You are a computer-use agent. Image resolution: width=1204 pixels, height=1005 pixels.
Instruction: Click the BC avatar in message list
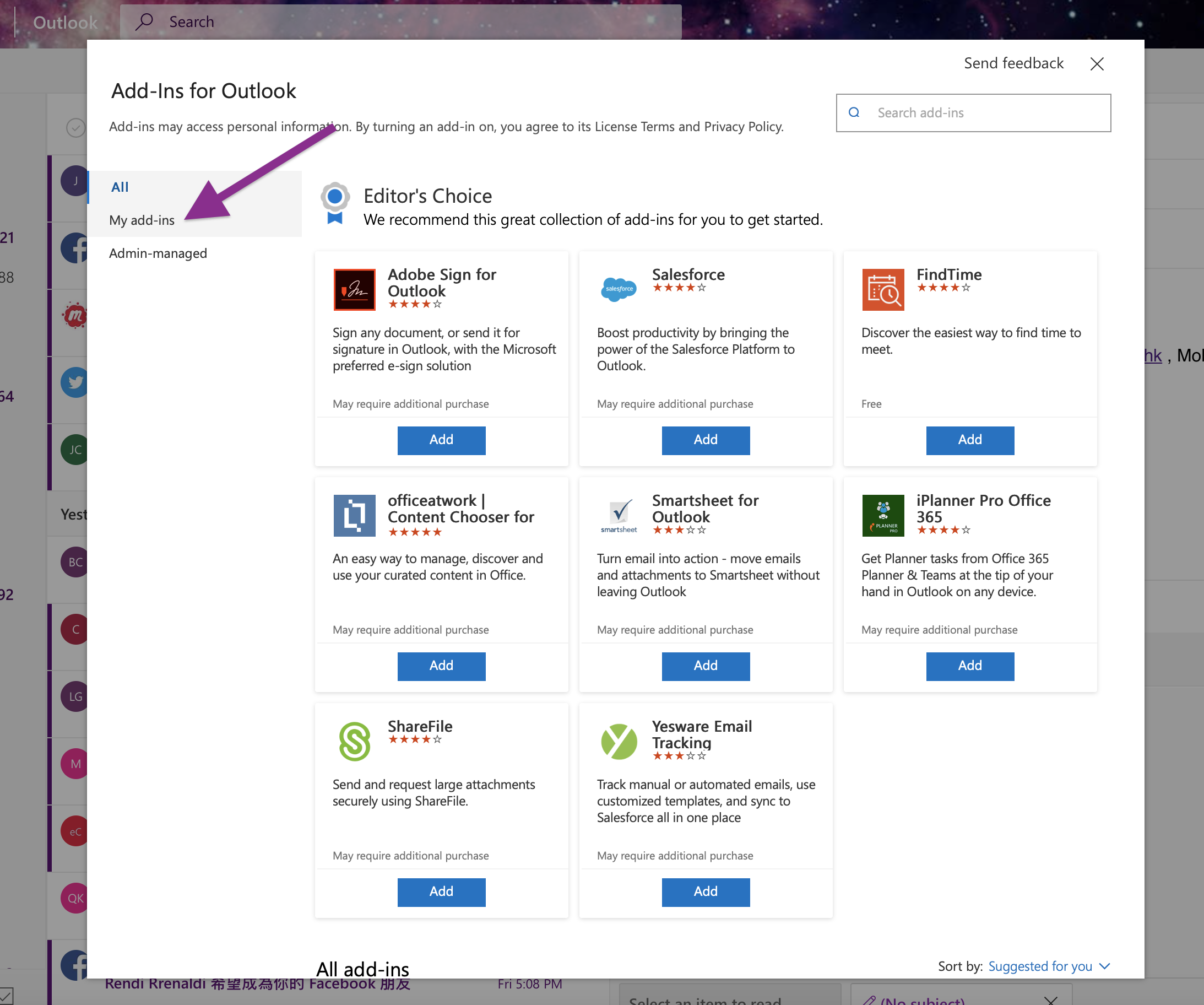click(x=74, y=562)
